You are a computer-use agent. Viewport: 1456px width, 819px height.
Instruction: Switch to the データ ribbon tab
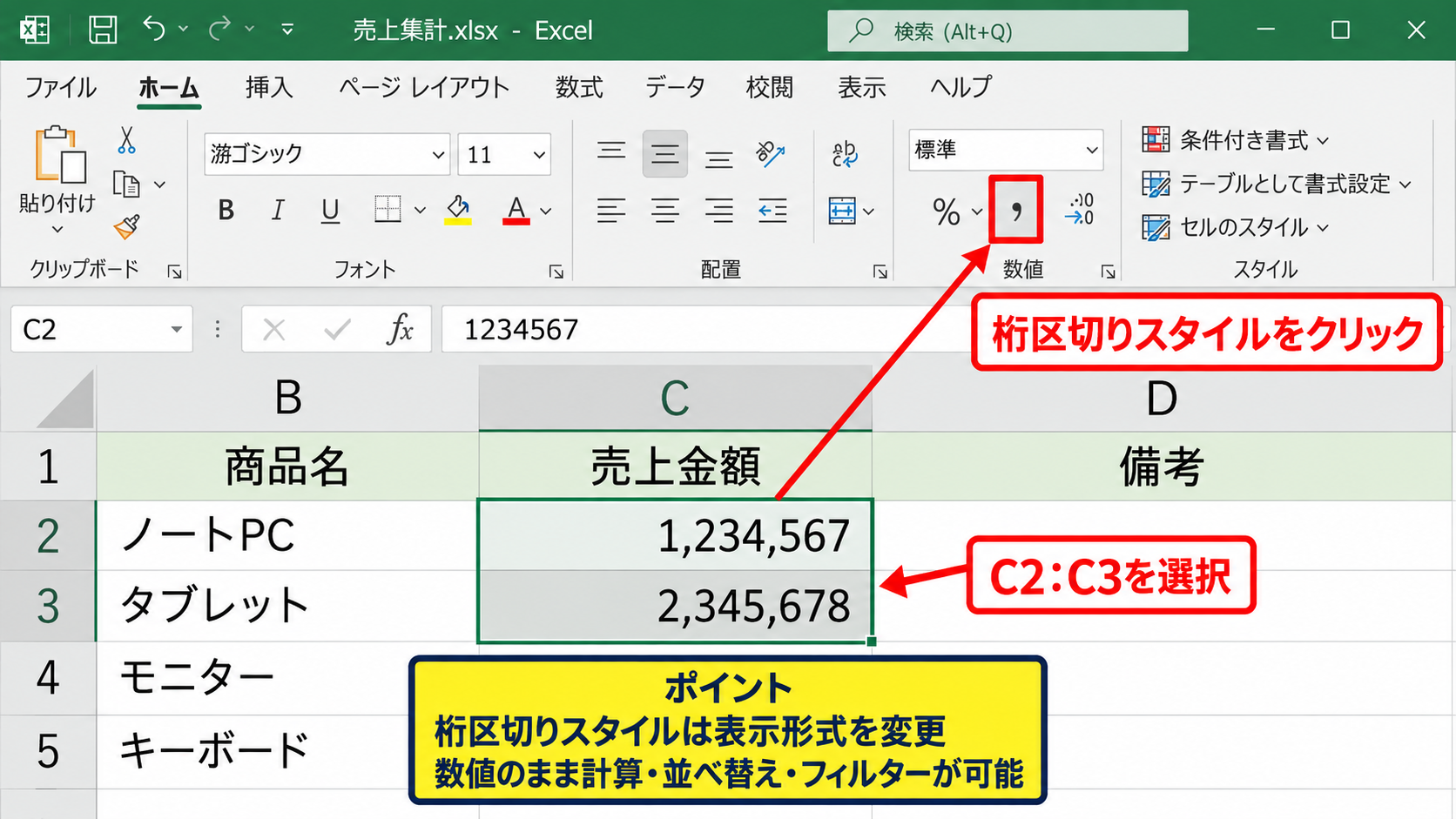(x=675, y=87)
